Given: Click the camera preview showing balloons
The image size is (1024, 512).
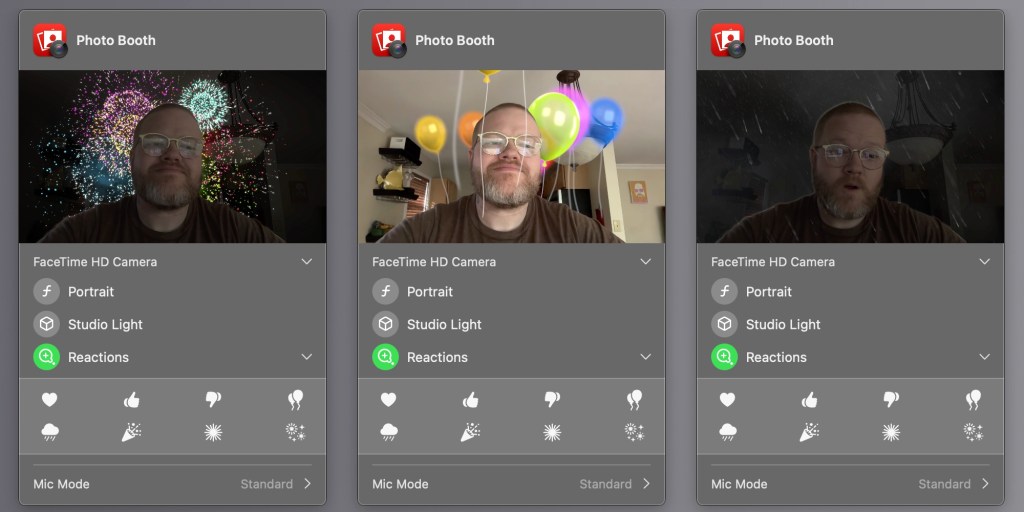Looking at the screenshot, I should coord(511,156).
